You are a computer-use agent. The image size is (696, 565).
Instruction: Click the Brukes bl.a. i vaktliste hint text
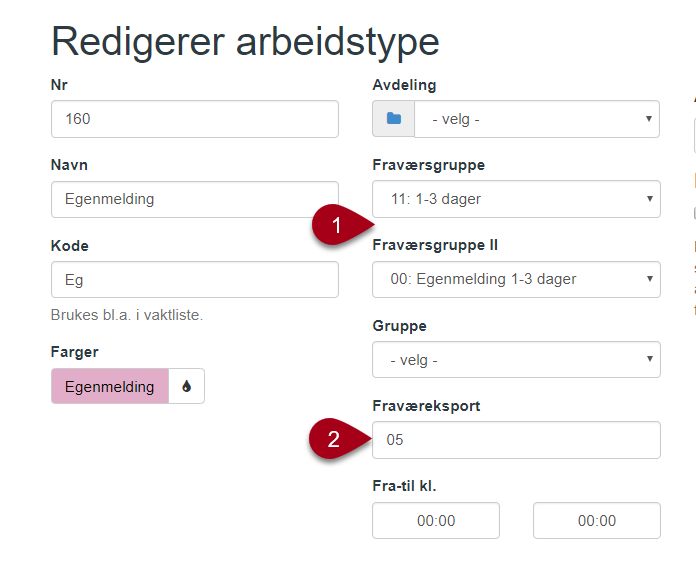127,315
